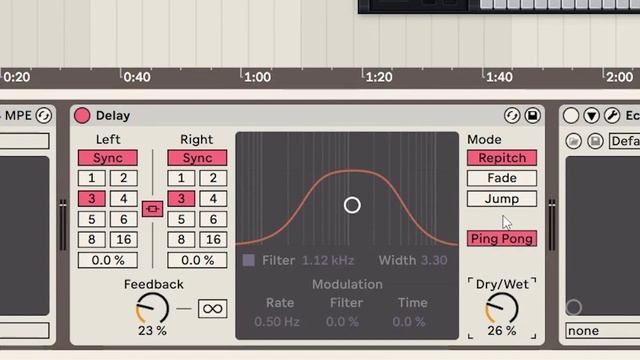Toggle the Echo device activator circle
This screenshot has width=640, height=360.
(x=571, y=116)
